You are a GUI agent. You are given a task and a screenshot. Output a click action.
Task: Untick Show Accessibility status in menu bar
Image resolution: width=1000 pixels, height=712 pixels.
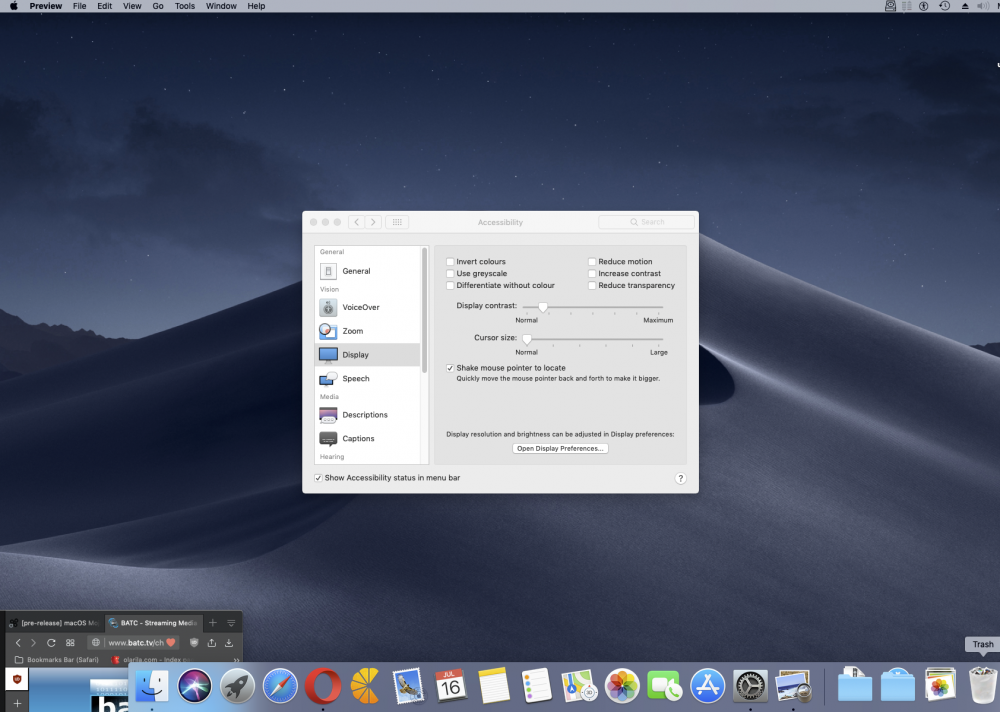[318, 478]
